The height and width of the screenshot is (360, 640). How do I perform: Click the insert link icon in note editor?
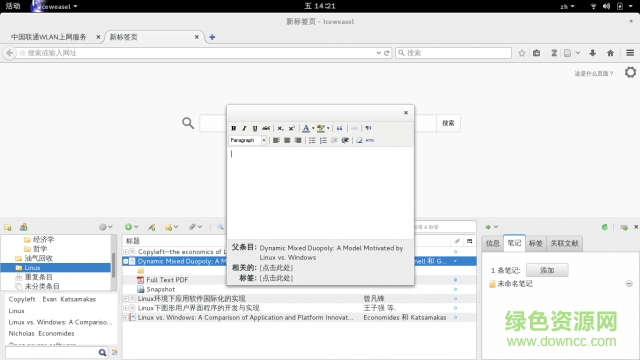pos(354,128)
